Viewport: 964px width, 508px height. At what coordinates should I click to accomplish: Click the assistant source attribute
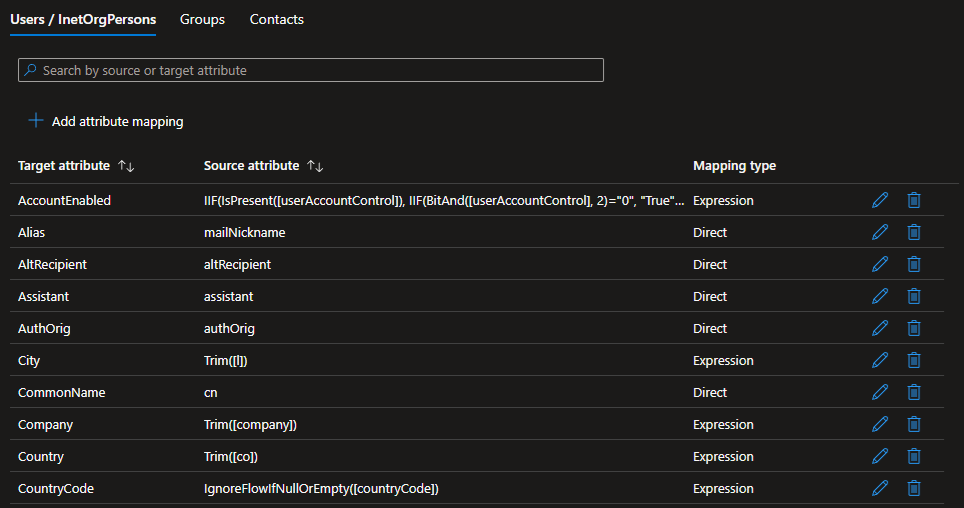[229, 296]
